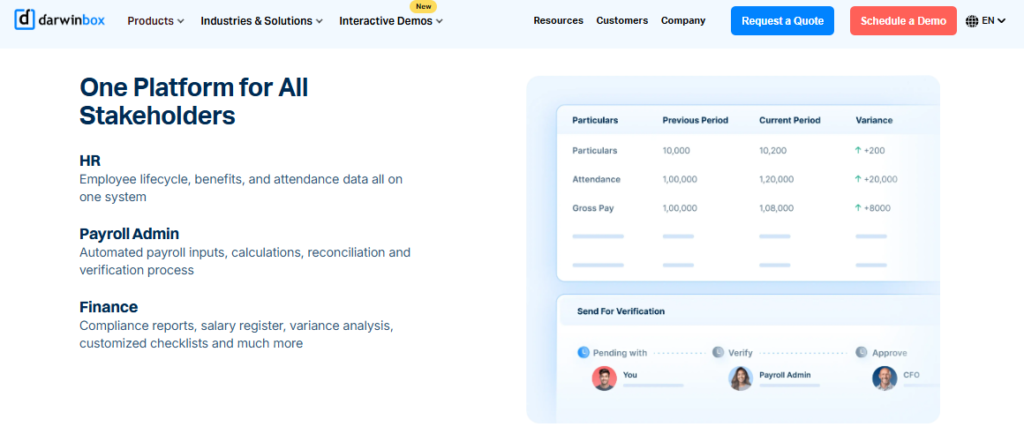Click the Payroll Admin name under Verify
The width and height of the screenshot is (1024, 442).
785,375
